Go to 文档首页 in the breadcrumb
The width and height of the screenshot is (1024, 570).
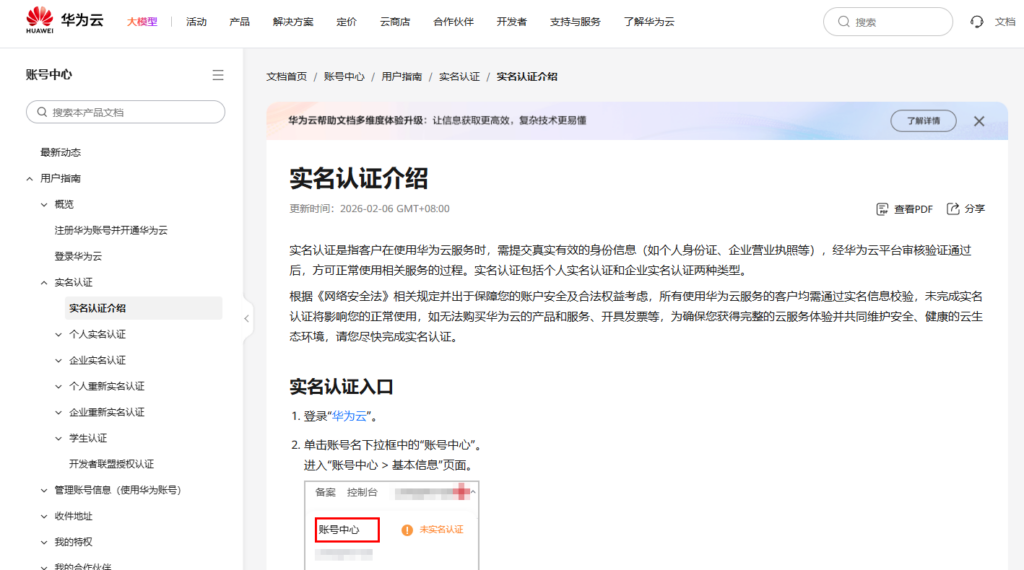tap(286, 76)
